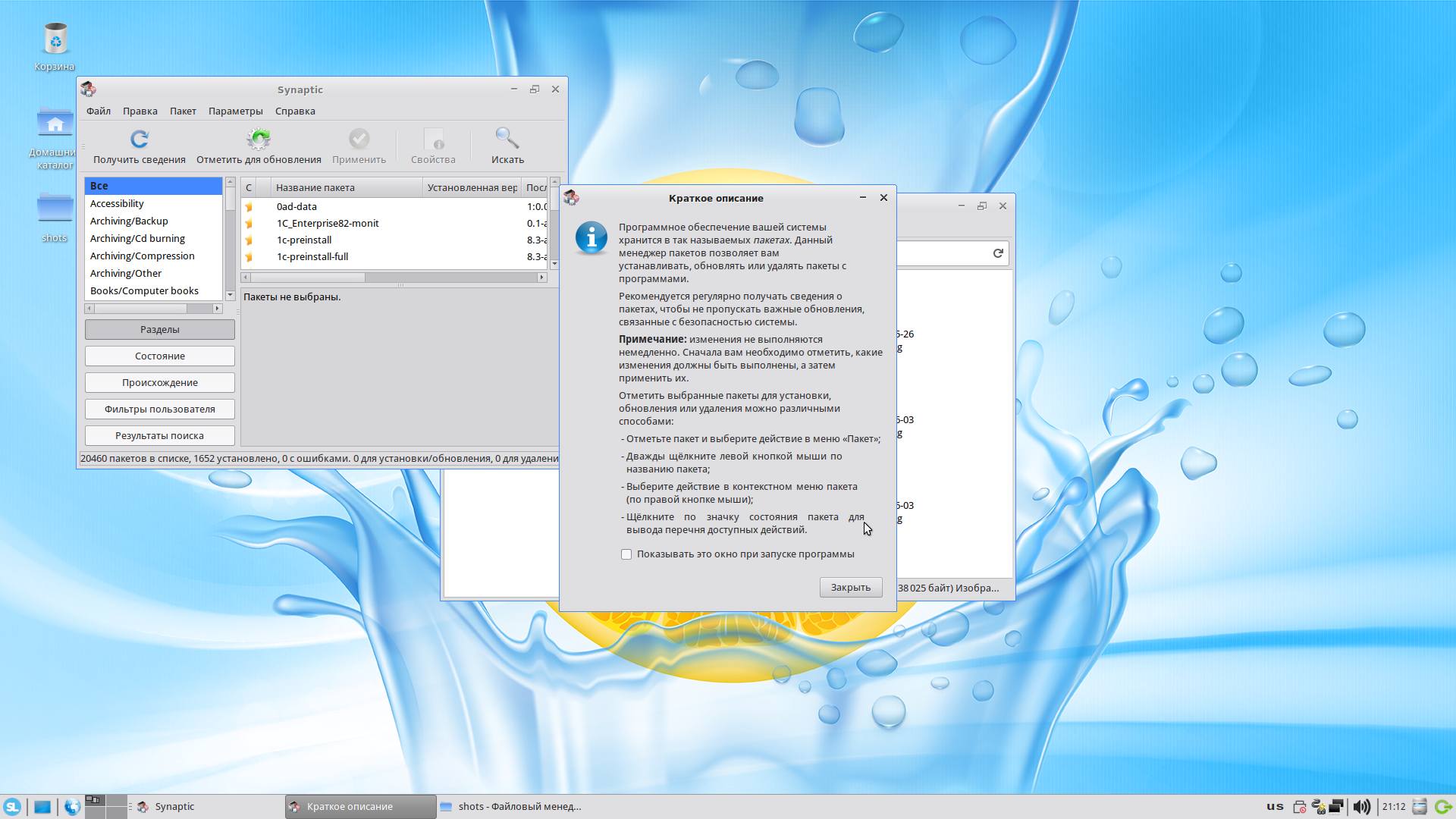Click the status icon of 1c-preinstall-full
This screenshot has height=819, width=1456.
tap(249, 257)
